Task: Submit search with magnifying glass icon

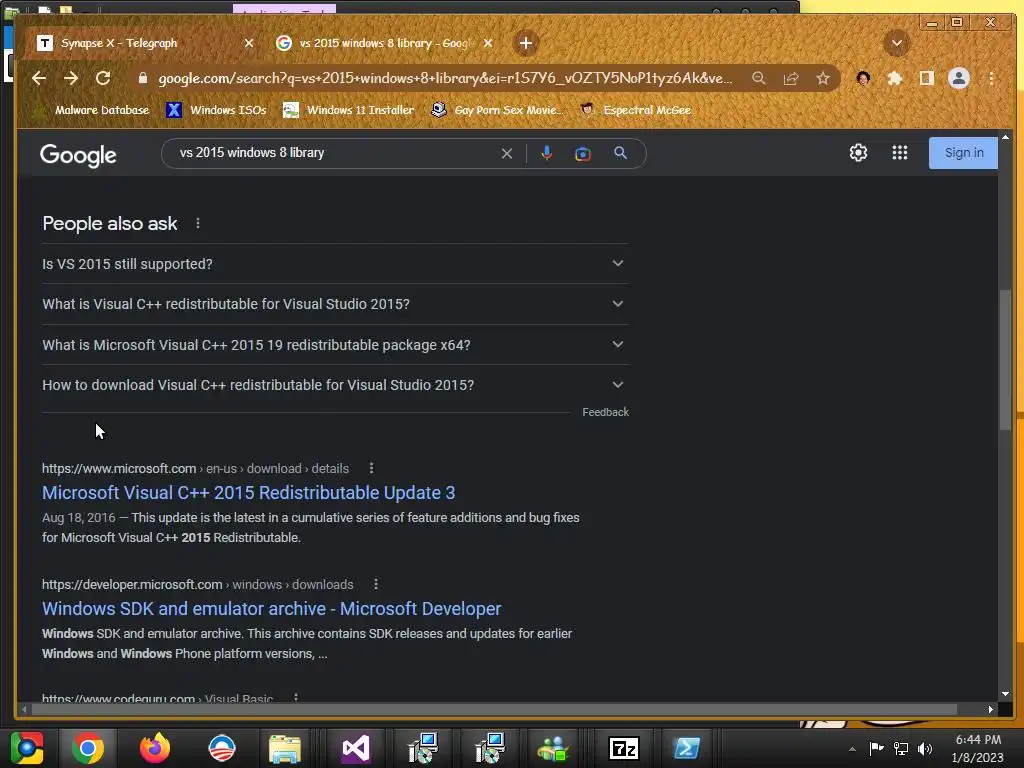Action: tap(620, 153)
